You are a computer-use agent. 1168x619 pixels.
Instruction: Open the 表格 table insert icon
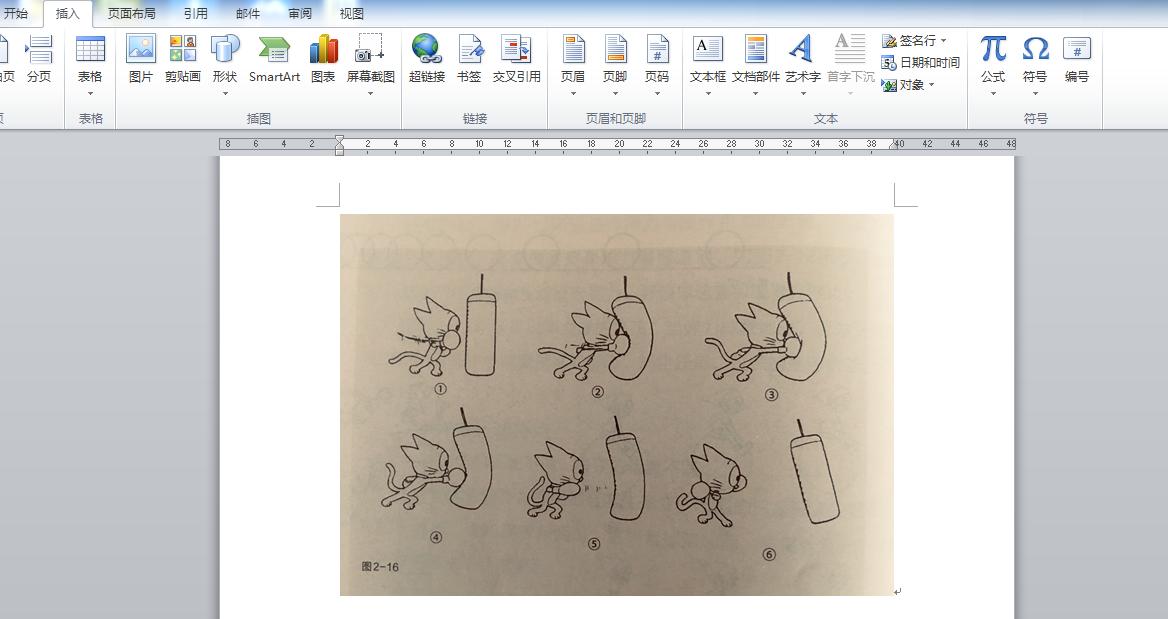pos(90,49)
